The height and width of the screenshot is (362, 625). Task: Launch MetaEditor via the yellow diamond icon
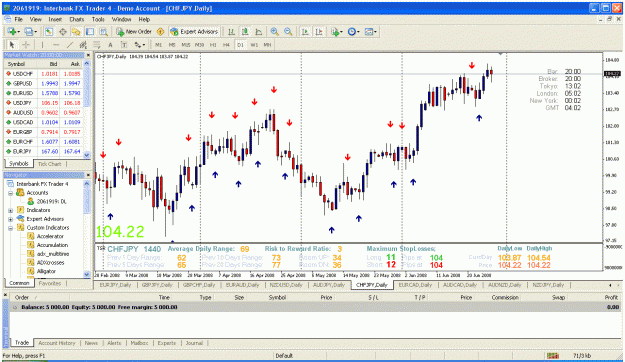pos(161,31)
